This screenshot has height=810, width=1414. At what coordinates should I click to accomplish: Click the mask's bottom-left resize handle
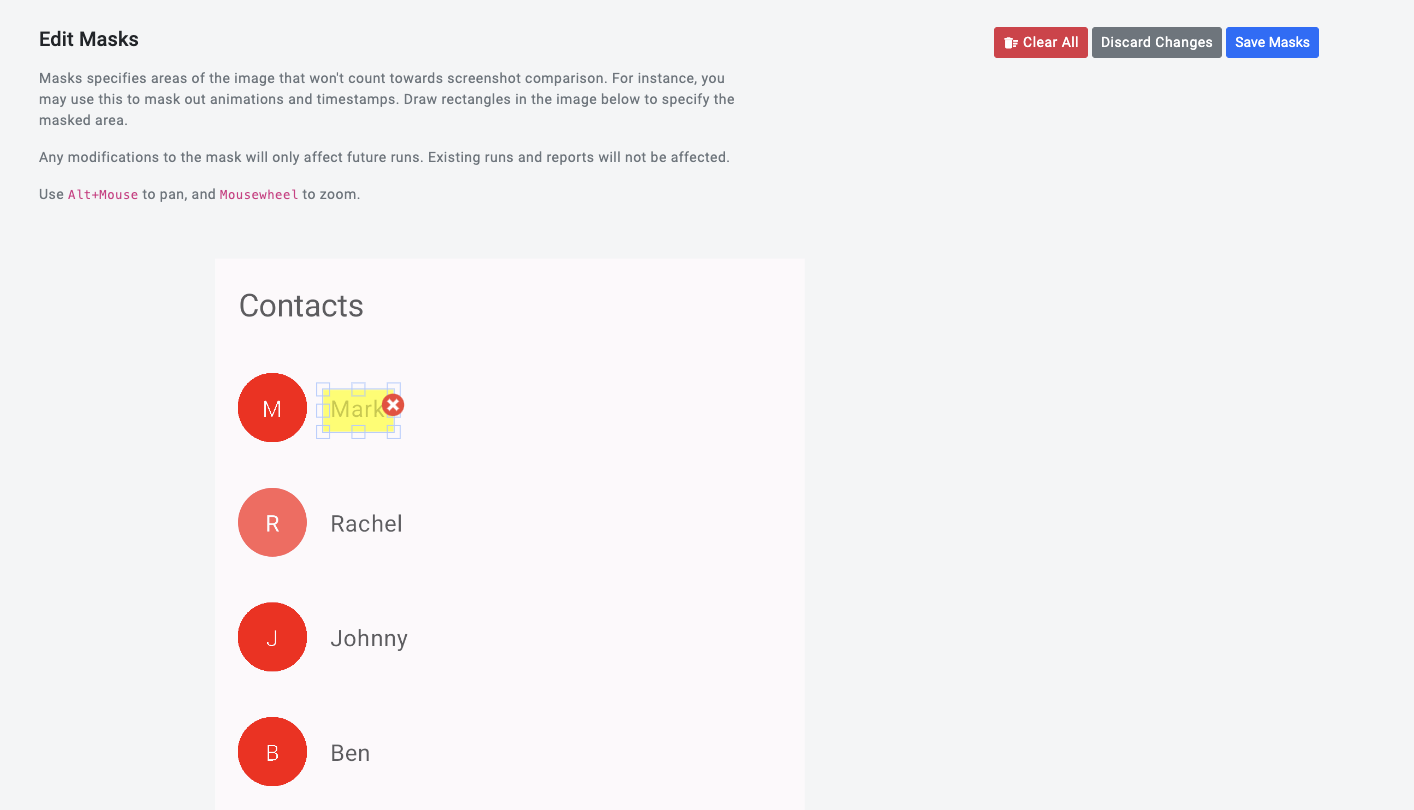(x=323, y=432)
